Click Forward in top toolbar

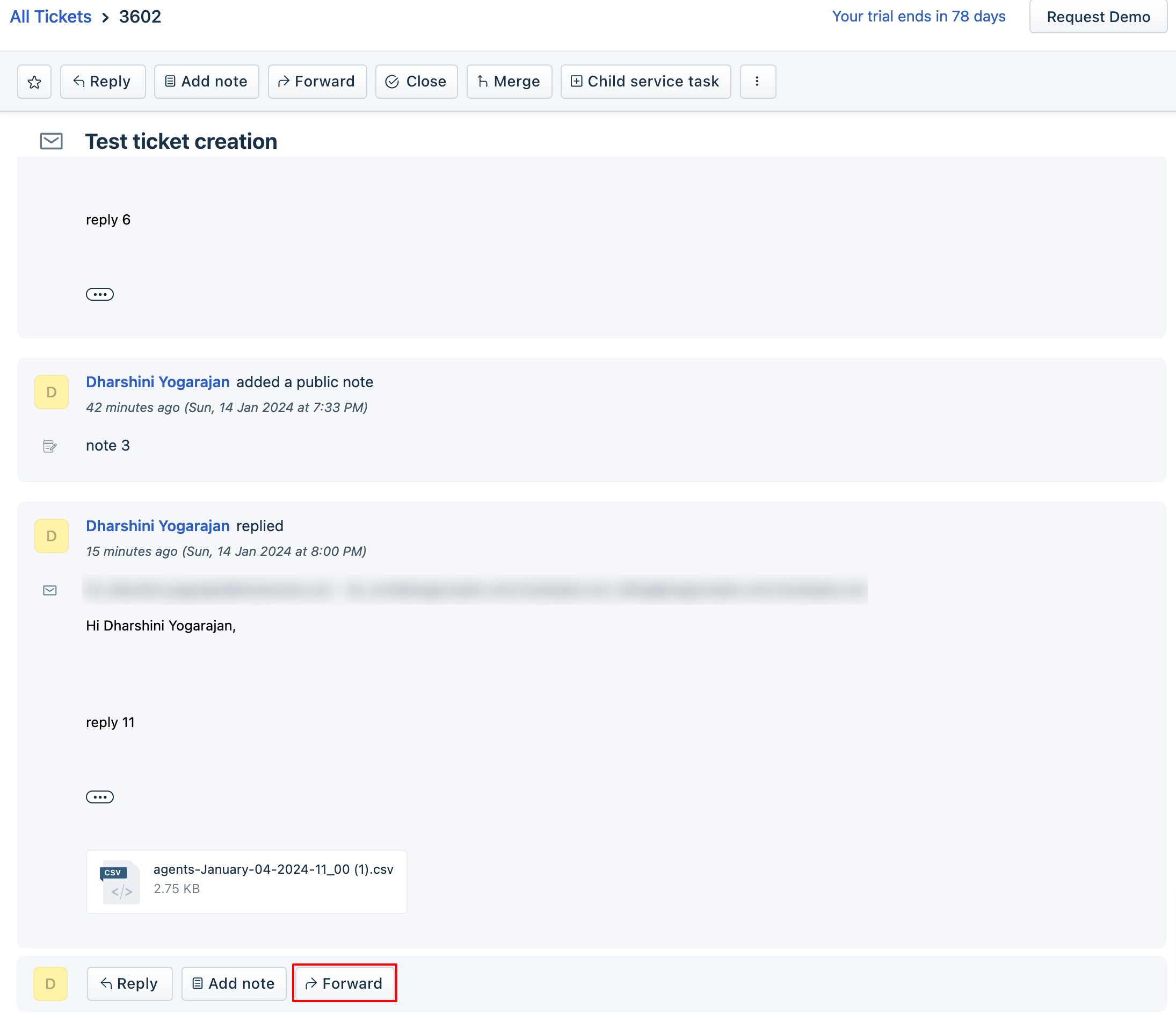(x=317, y=82)
